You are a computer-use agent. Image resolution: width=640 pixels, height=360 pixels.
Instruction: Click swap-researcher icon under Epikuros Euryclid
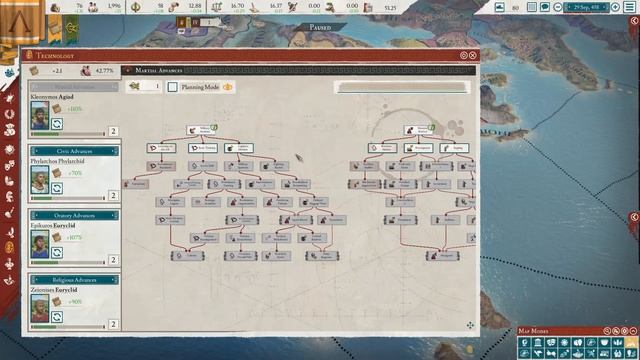click(57, 253)
